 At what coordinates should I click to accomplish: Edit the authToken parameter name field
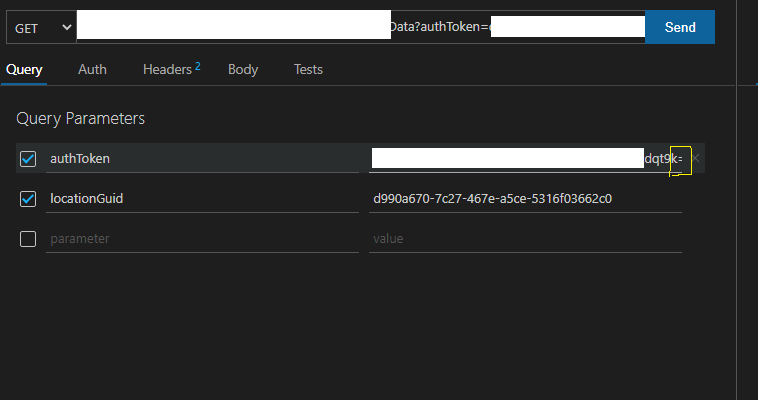(x=202, y=159)
